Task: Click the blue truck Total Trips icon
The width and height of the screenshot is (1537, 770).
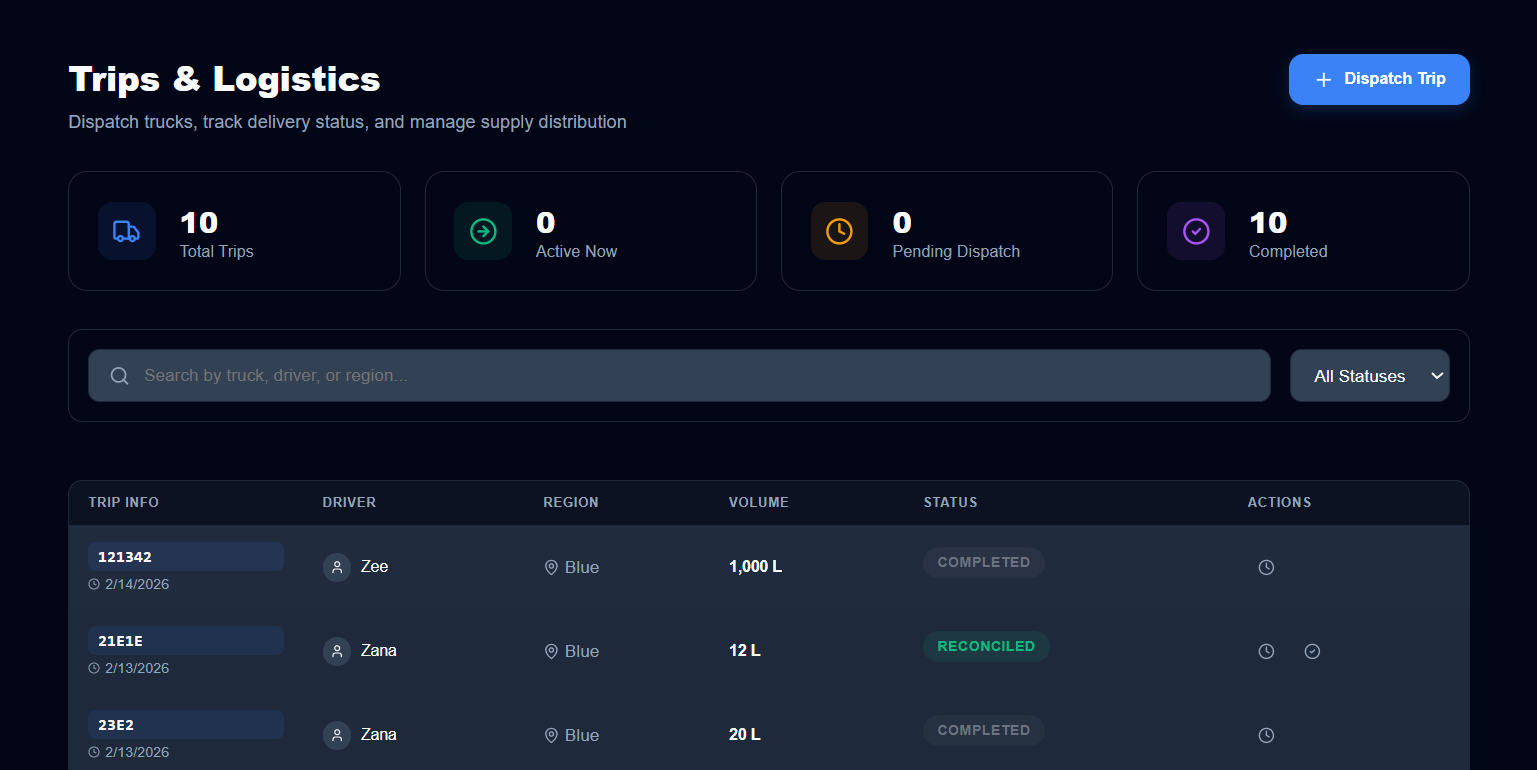Action: pos(127,231)
